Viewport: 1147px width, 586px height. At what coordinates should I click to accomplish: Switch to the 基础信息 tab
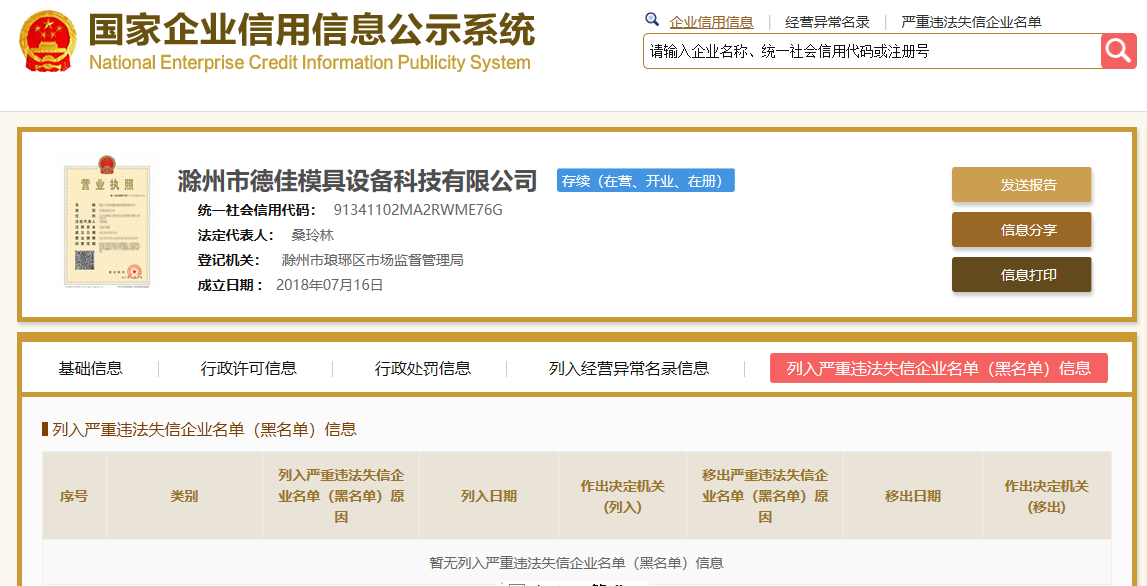[91, 368]
